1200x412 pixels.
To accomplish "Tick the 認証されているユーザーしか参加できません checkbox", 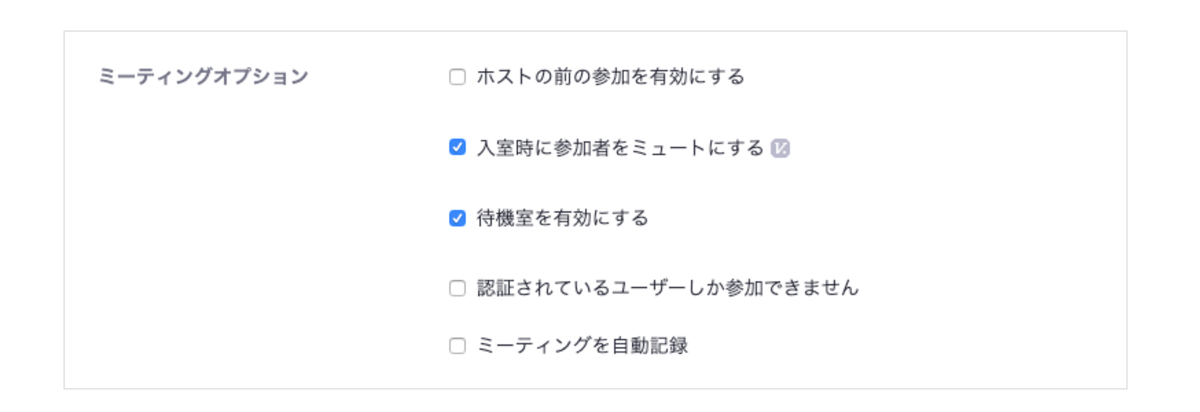I will (x=457, y=288).
